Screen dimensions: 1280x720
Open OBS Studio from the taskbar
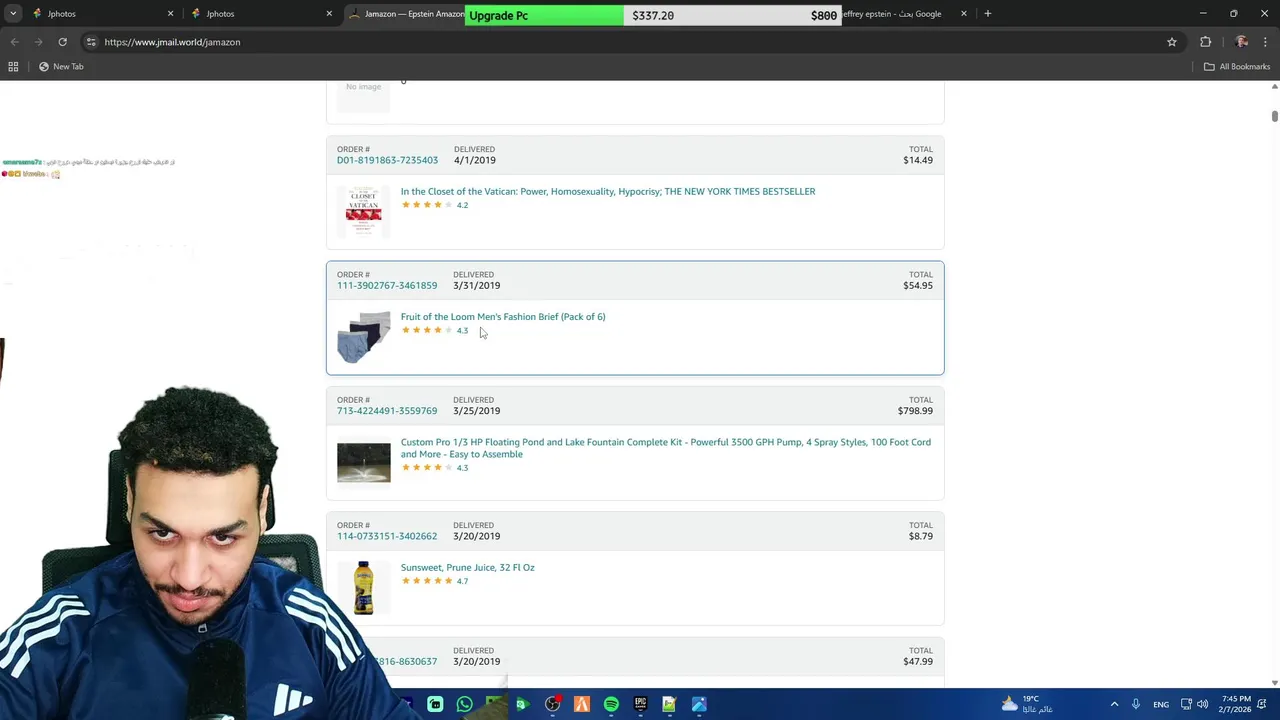[552, 705]
